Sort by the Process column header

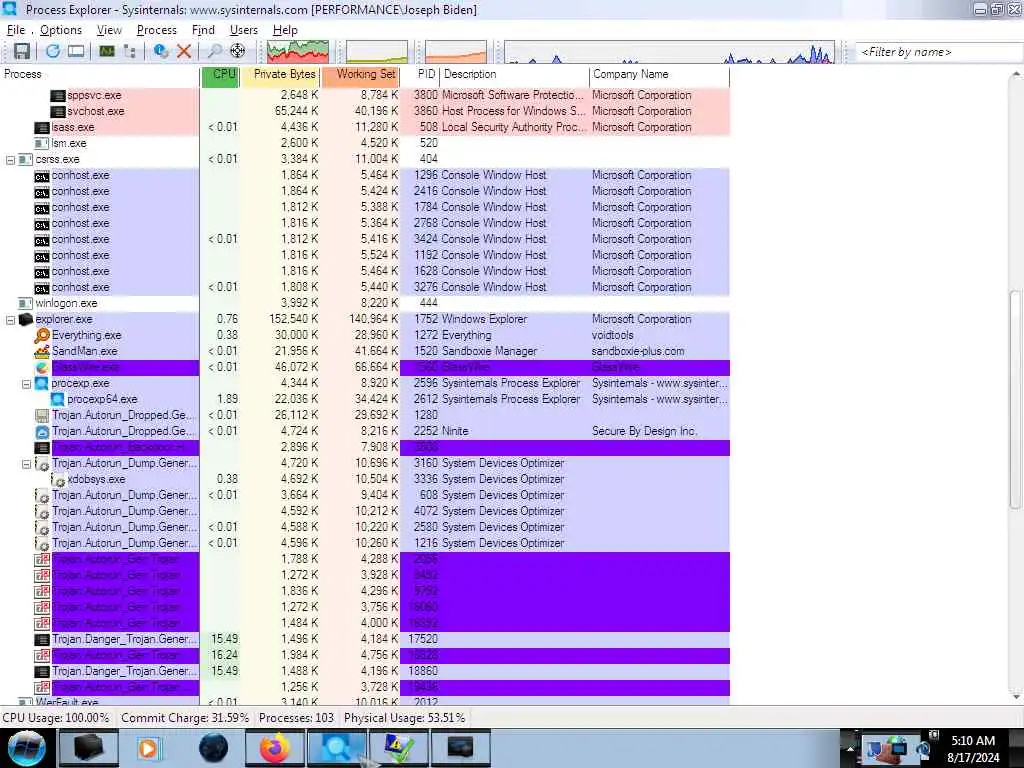point(100,74)
